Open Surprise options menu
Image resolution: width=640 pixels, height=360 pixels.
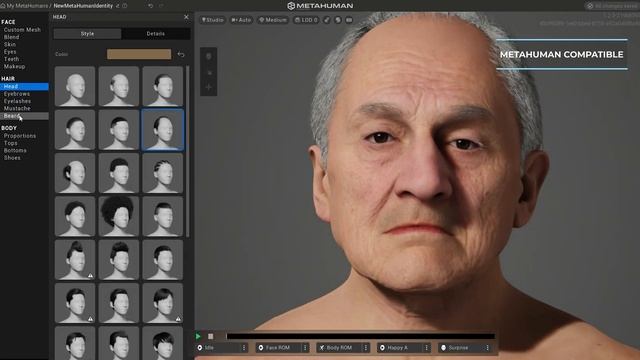click(x=487, y=348)
